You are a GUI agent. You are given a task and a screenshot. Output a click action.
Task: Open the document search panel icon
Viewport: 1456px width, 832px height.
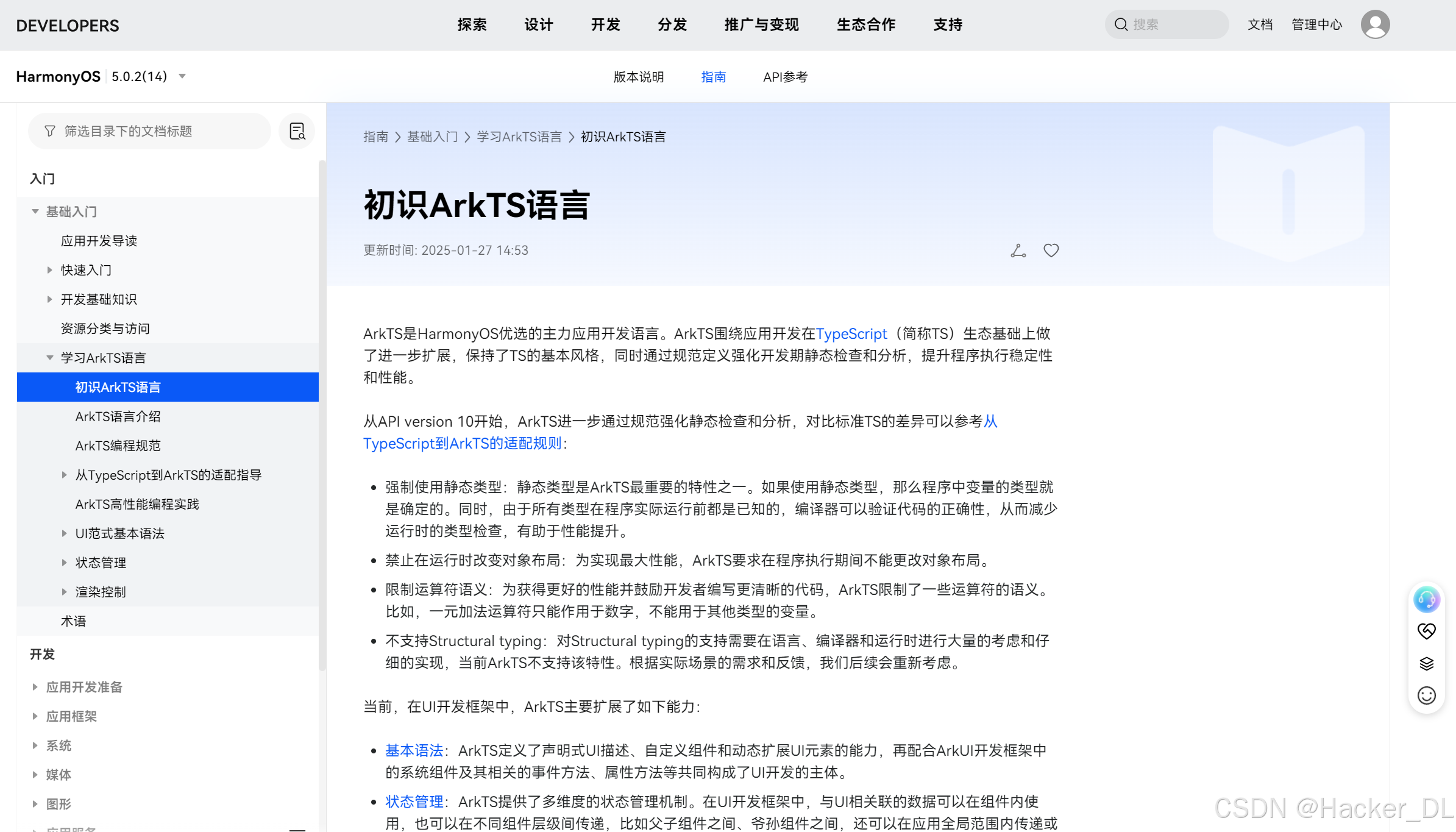coord(297,131)
